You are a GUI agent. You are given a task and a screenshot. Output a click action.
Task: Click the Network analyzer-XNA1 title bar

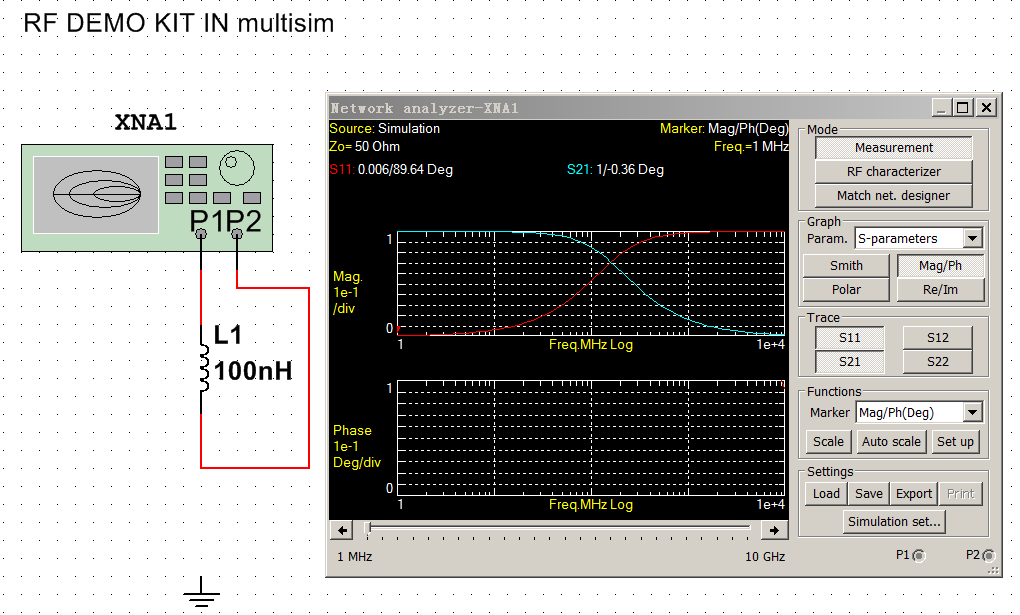628,107
